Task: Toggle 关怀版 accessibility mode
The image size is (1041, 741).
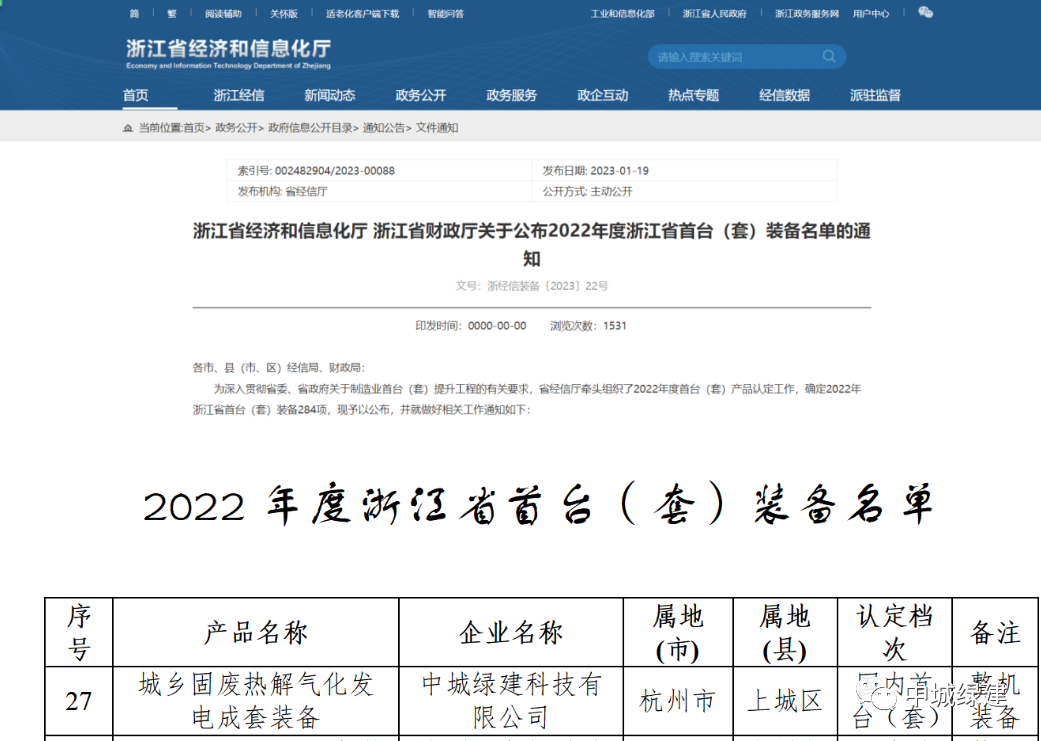Action: 283,14
